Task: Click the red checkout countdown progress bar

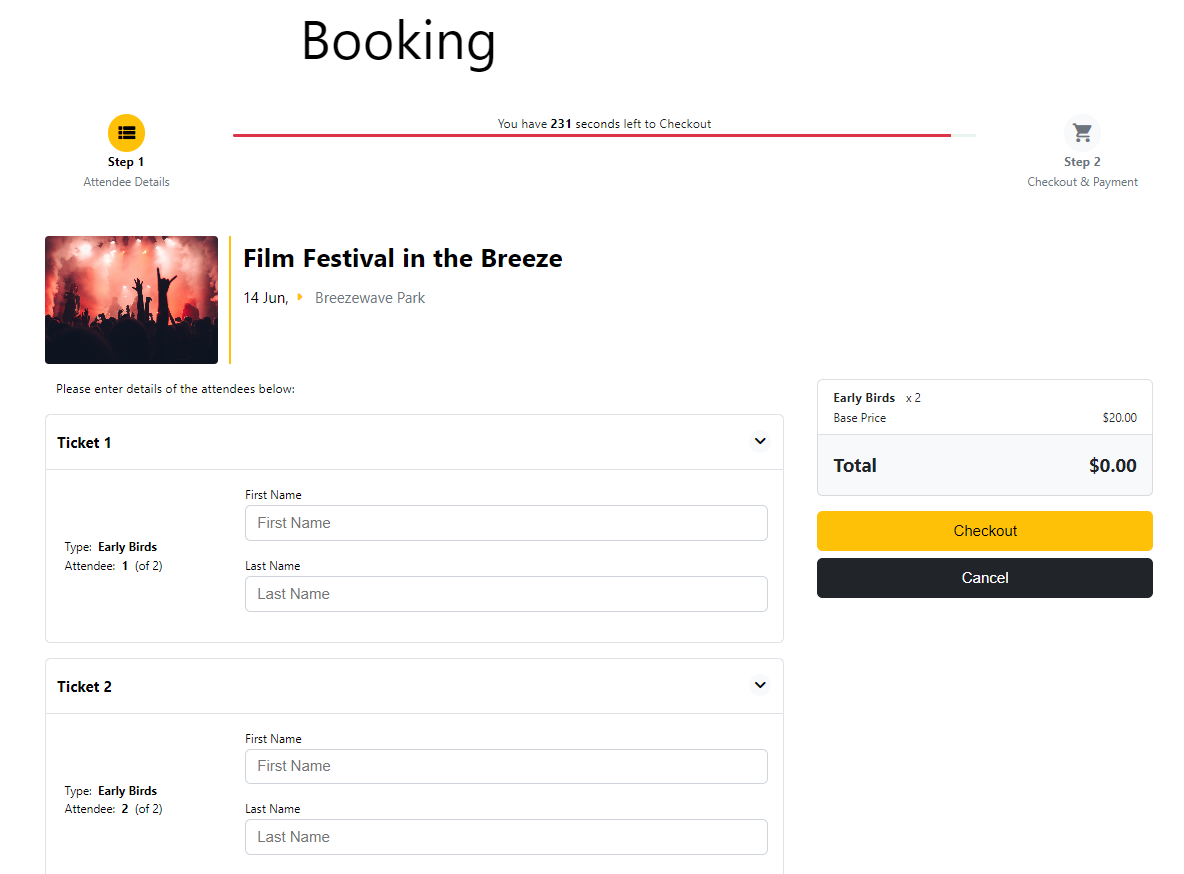Action: 592,135
